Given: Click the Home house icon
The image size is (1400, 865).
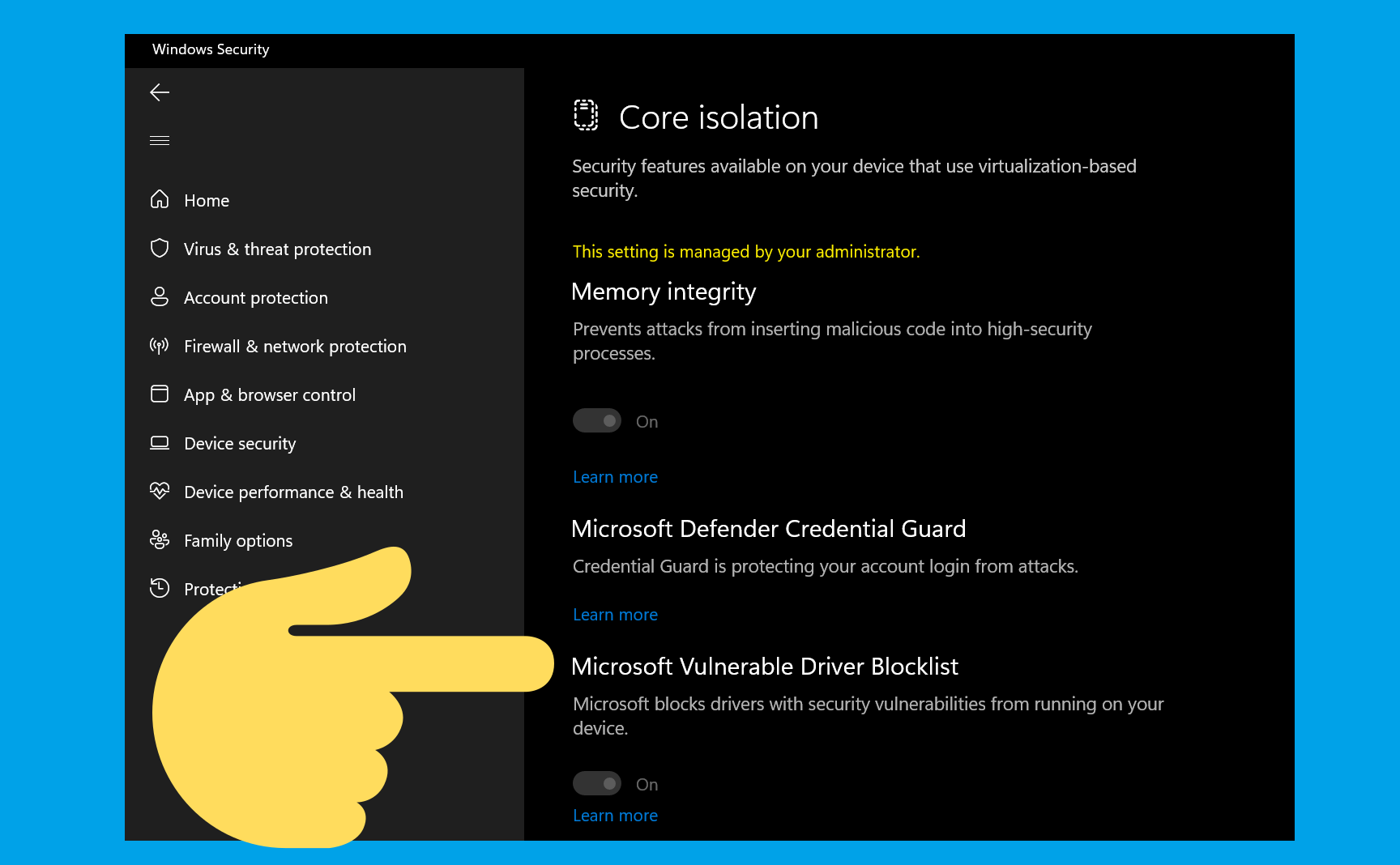Looking at the screenshot, I should [160, 199].
